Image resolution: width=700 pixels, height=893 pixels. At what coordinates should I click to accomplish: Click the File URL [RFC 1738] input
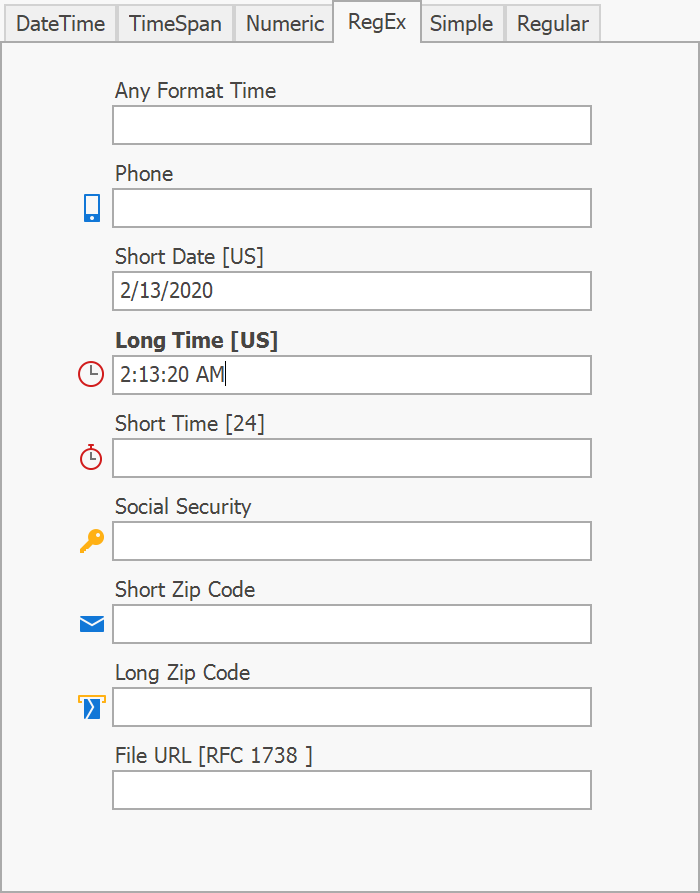(x=351, y=790)
